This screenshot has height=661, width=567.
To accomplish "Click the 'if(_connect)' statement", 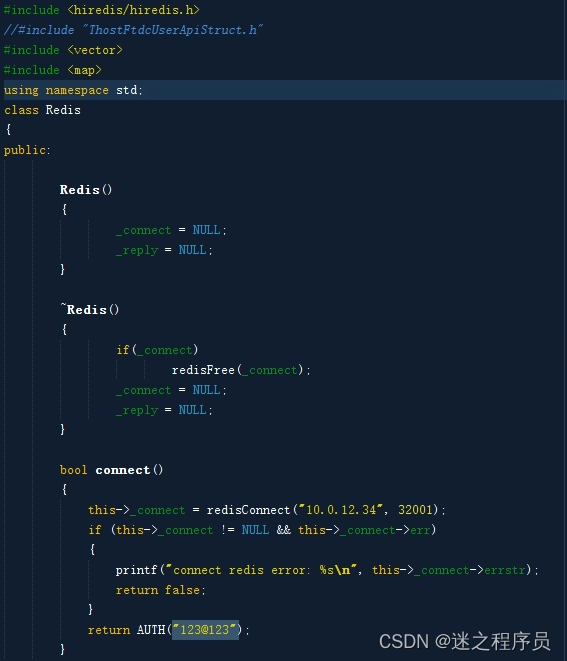I will [x=157, y=350].
